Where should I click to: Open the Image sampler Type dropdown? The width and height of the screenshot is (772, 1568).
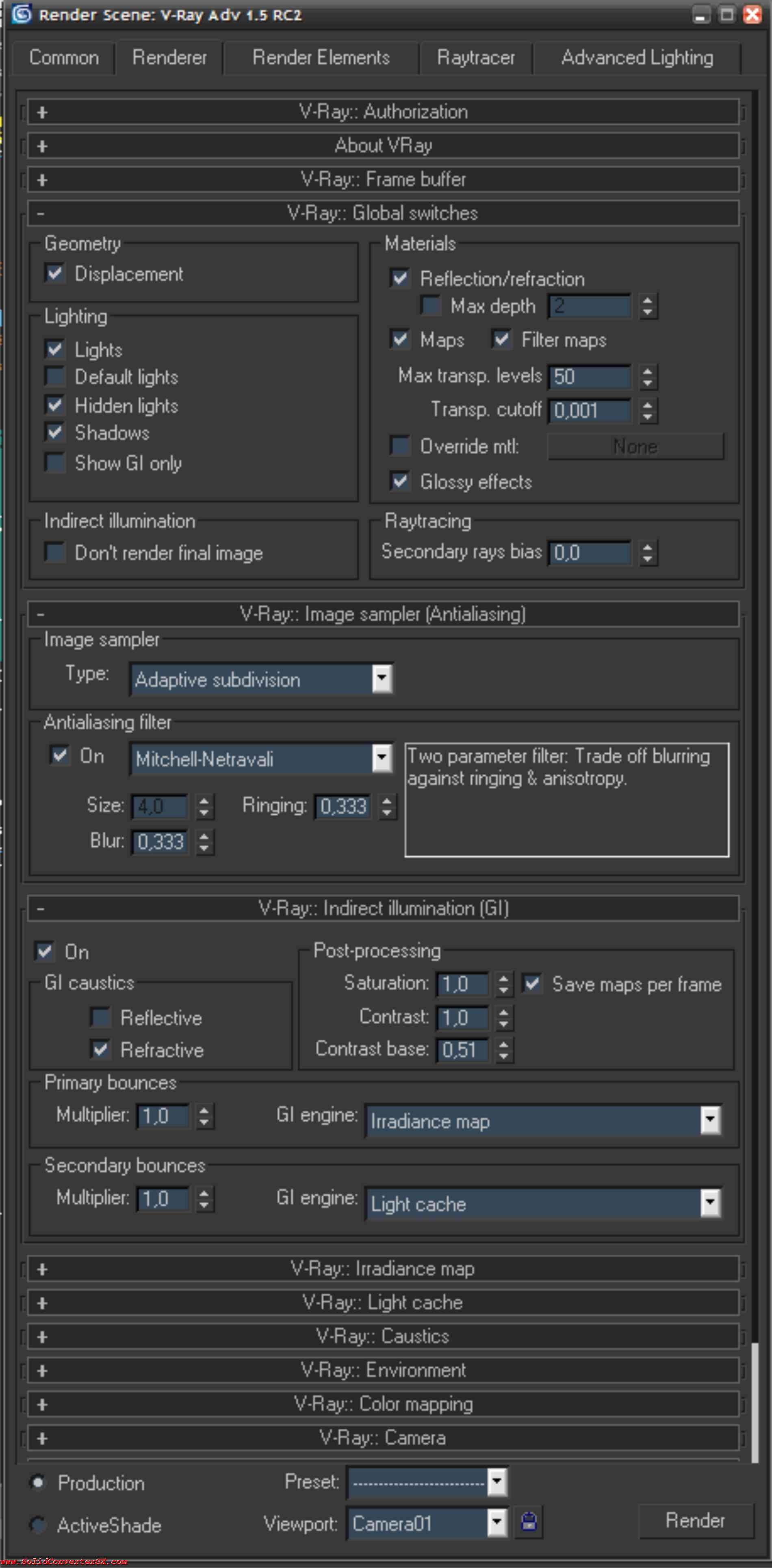(x=382, y=679)
